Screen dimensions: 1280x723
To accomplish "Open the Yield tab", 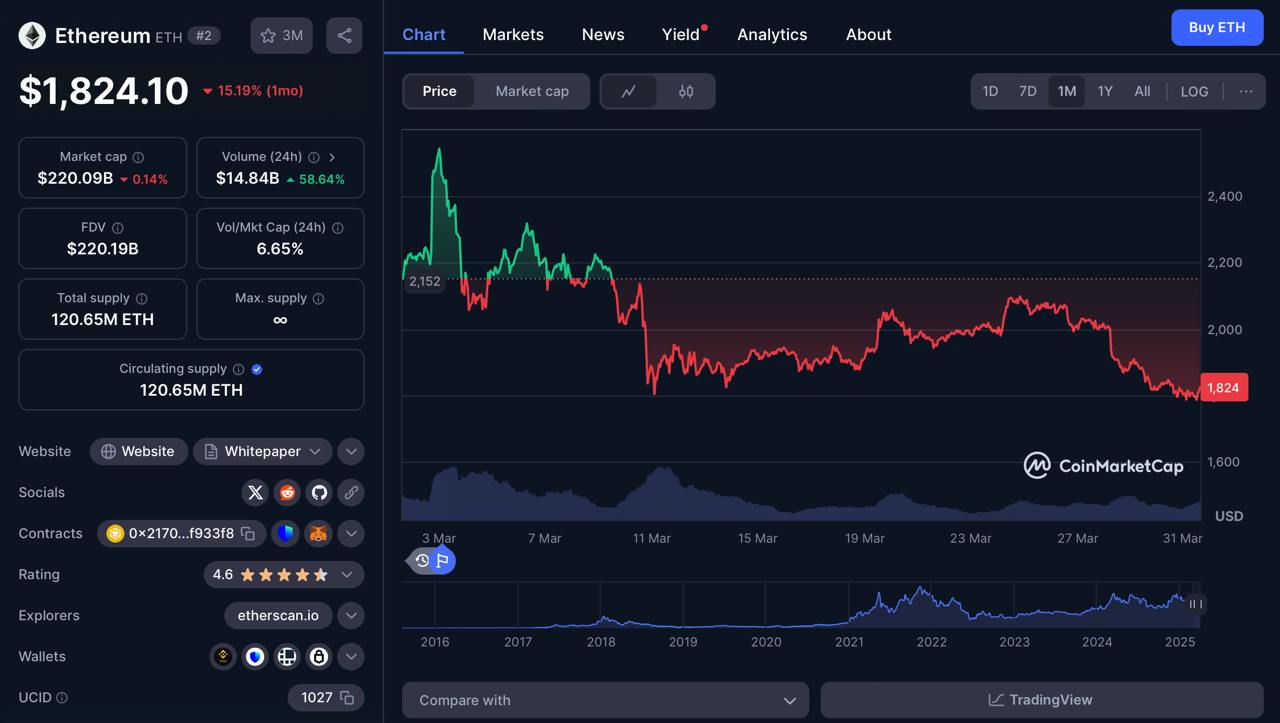I will [x=681, y=34].
